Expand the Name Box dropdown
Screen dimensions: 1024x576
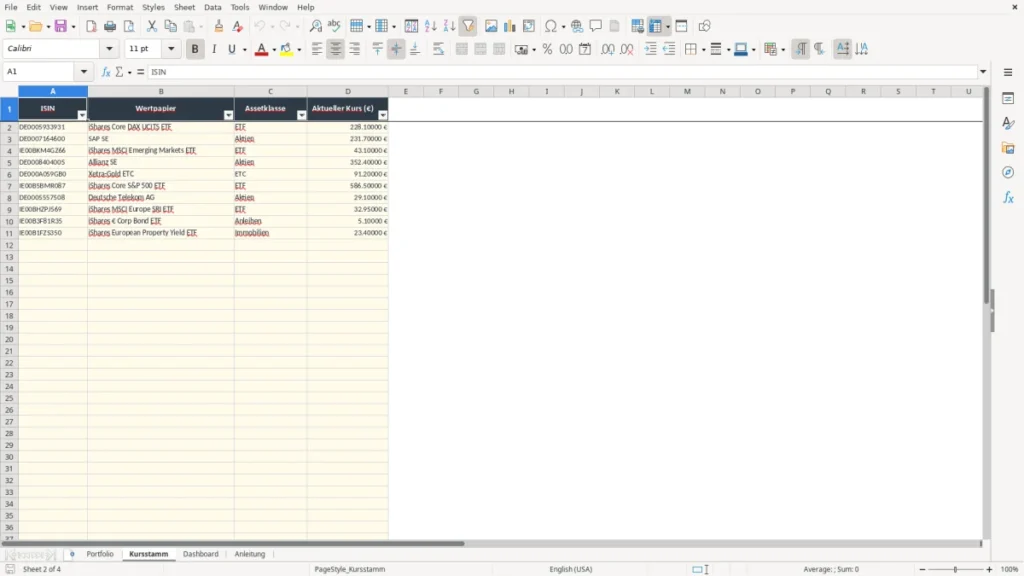(84, 72)
